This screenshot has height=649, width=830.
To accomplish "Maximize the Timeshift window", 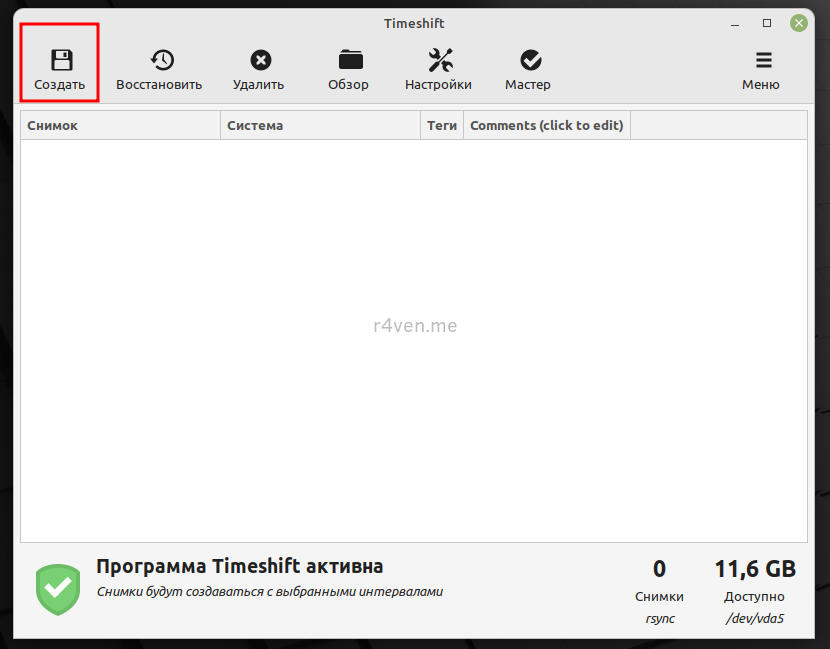I will pyautogui.click(x=767, y=23).
